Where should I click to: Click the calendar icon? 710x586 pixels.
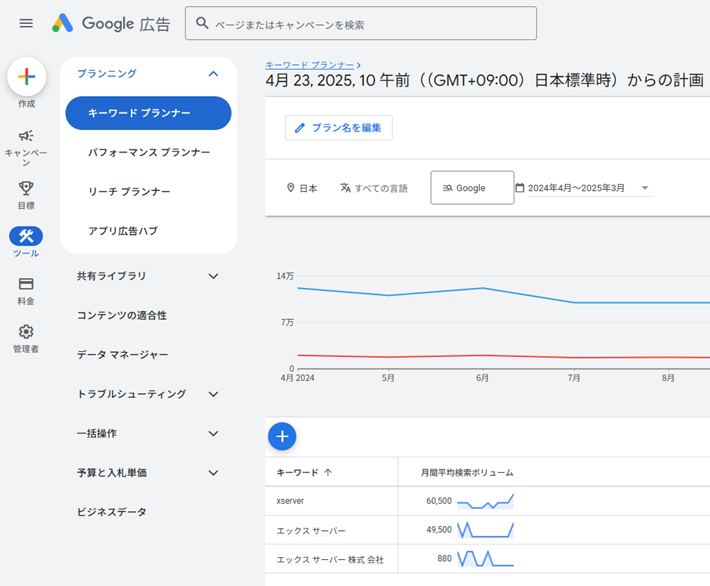pyautogui.click(x=520, y=187)
